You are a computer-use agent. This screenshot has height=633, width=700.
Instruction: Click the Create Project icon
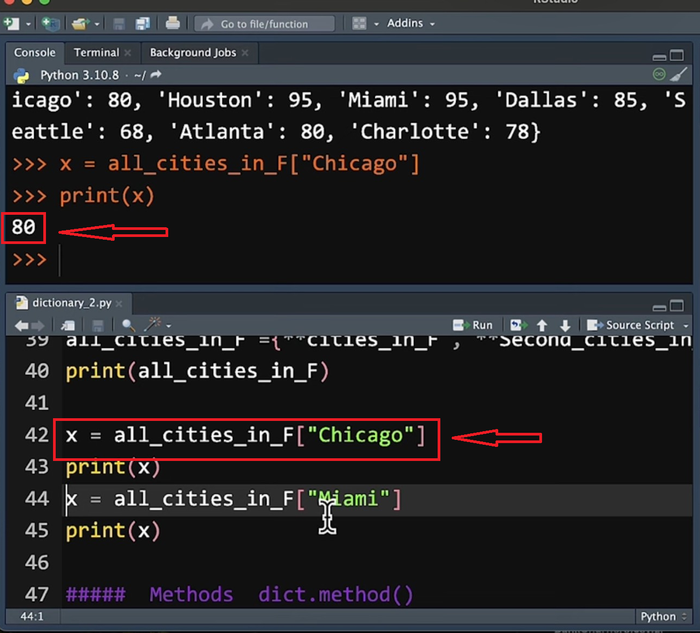[x=49, y=23]
